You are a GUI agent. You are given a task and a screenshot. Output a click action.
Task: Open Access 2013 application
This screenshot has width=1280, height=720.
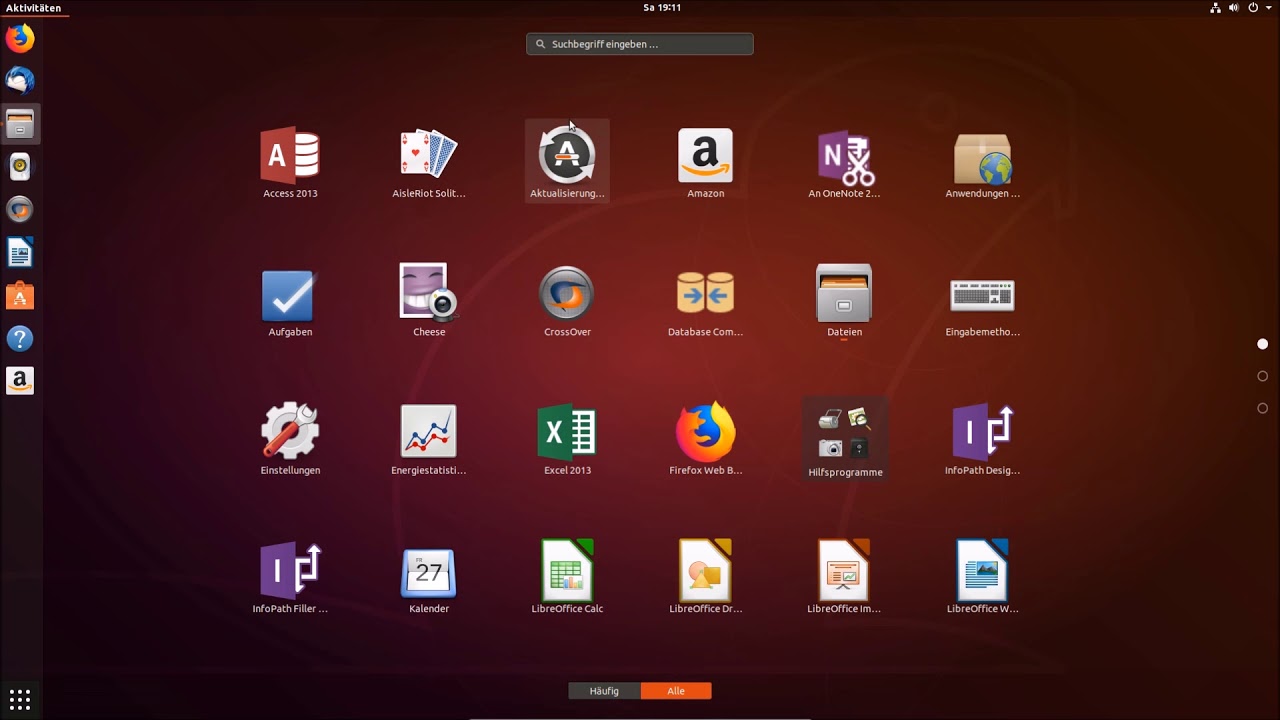pos(290,162)
